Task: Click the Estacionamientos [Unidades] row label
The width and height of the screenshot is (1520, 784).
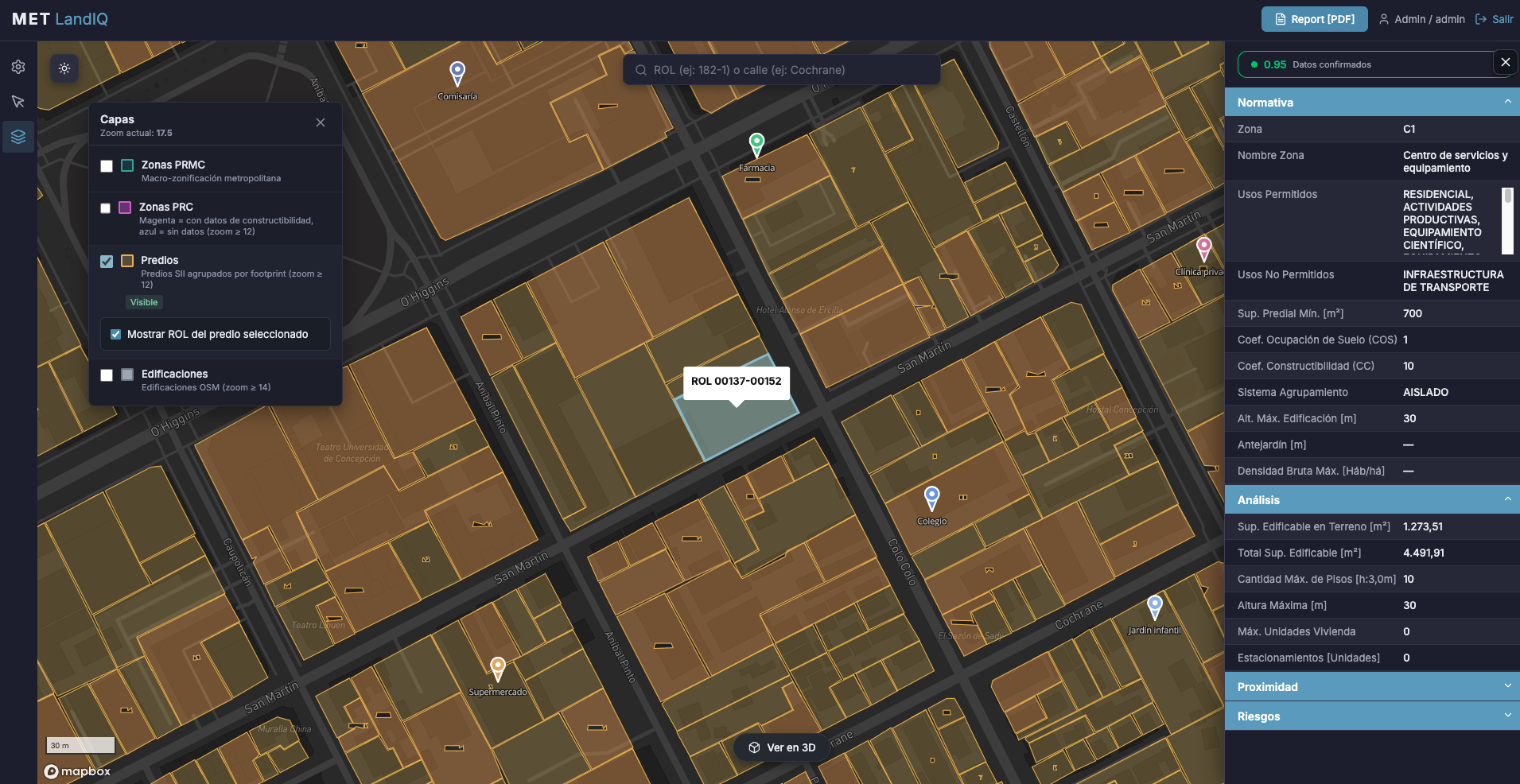Action: point(1309,658)
